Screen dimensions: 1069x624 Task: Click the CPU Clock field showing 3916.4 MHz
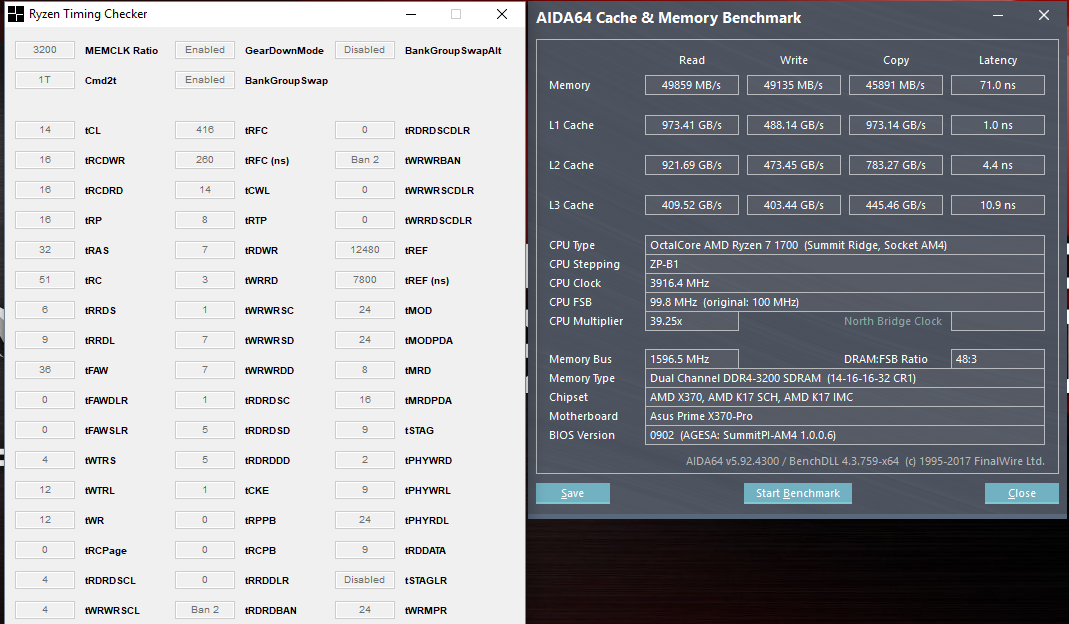[x=845, y=283]
